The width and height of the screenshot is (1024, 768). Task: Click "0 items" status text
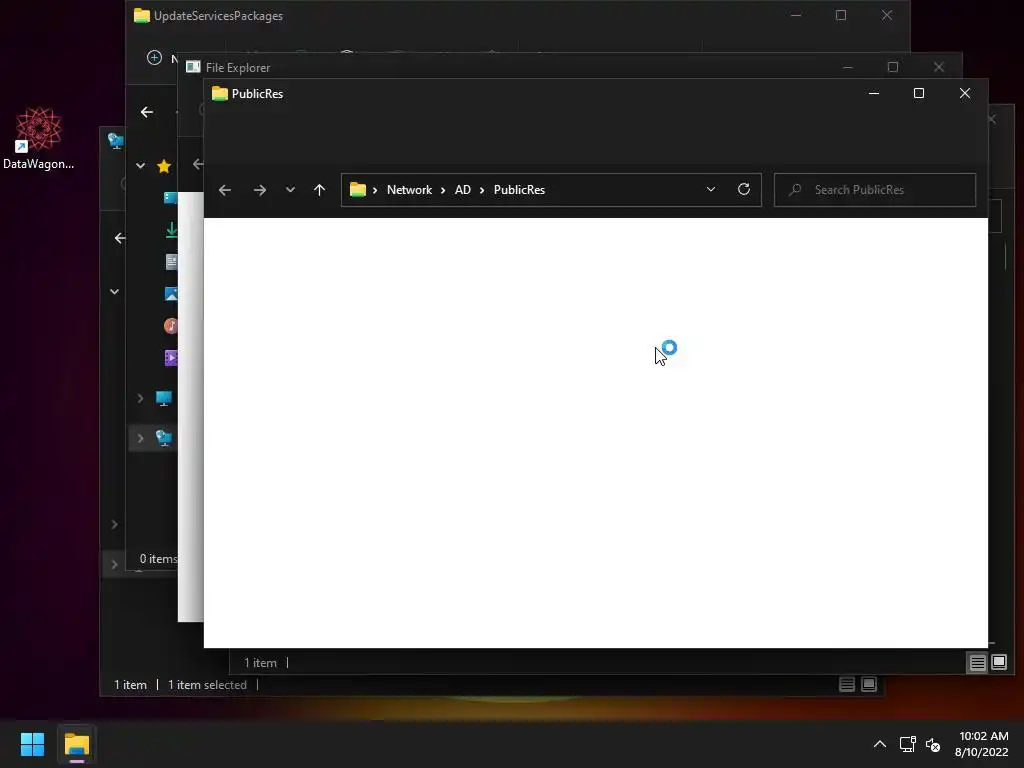coord(158,559)
